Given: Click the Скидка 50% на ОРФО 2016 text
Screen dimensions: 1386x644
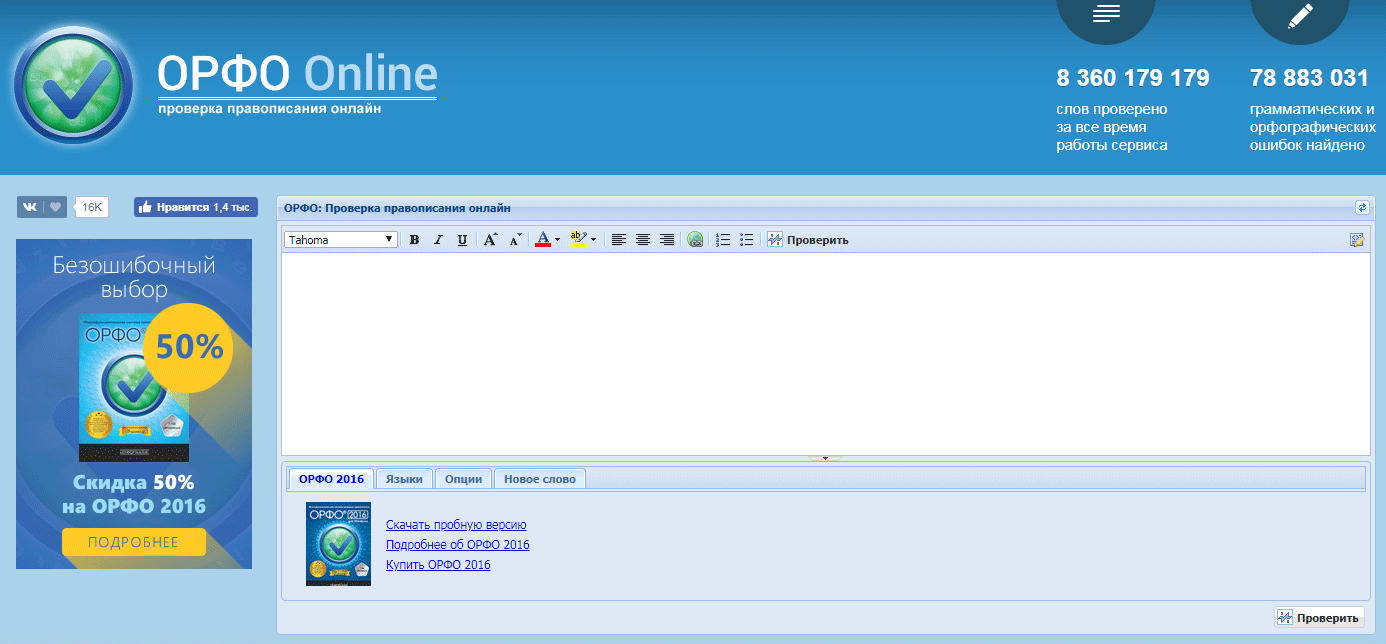Looking at the screenshot, I should point(134,493).
